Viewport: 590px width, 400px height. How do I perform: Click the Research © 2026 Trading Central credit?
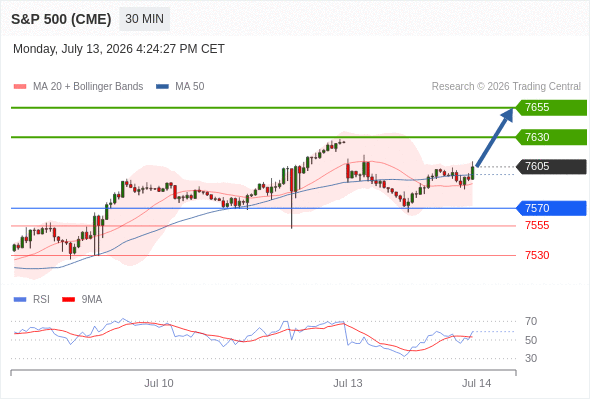click(x=506, y=87)
